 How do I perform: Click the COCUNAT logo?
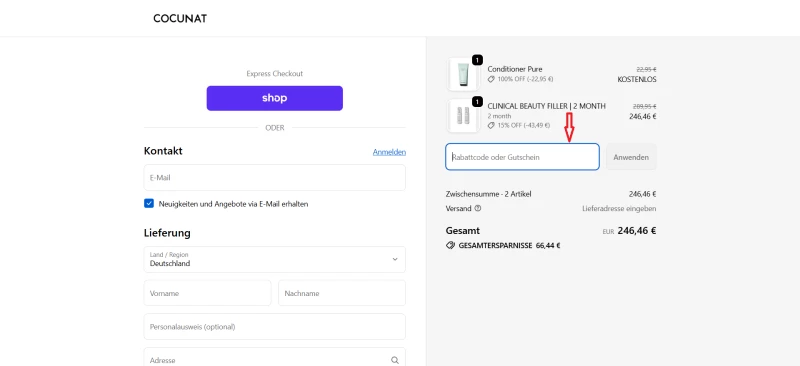tap(180, 18)
